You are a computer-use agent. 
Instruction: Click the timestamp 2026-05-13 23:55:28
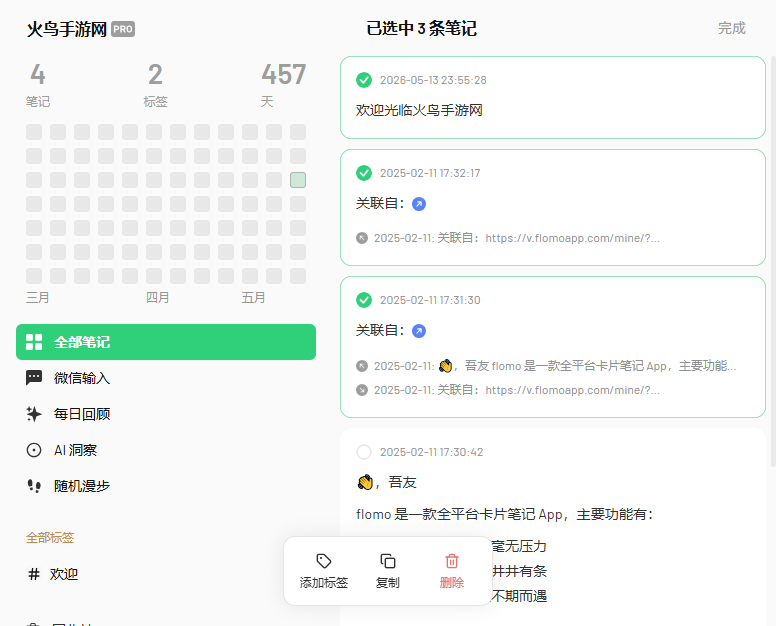[433, 80]
